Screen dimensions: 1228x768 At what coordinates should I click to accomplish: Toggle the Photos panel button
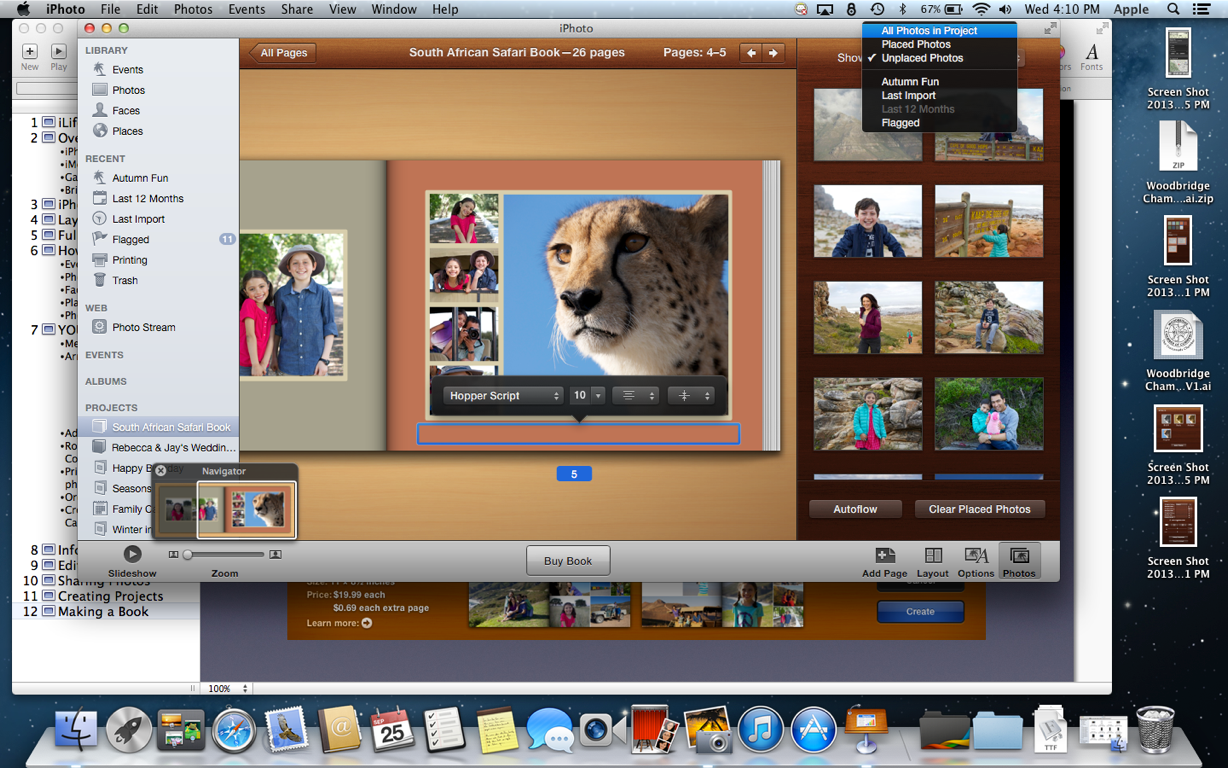pyautogui.click(x=1019, y=562)
